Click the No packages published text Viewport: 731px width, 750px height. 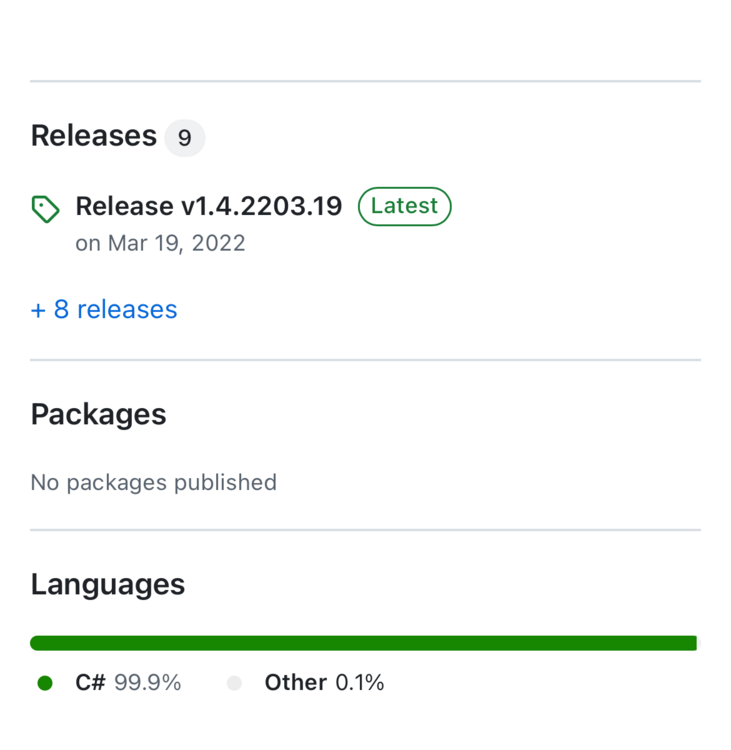click(153, 482)
